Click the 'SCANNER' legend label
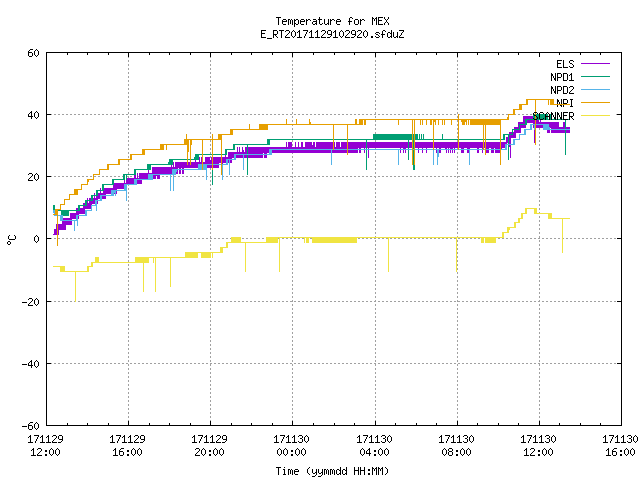 553,116
